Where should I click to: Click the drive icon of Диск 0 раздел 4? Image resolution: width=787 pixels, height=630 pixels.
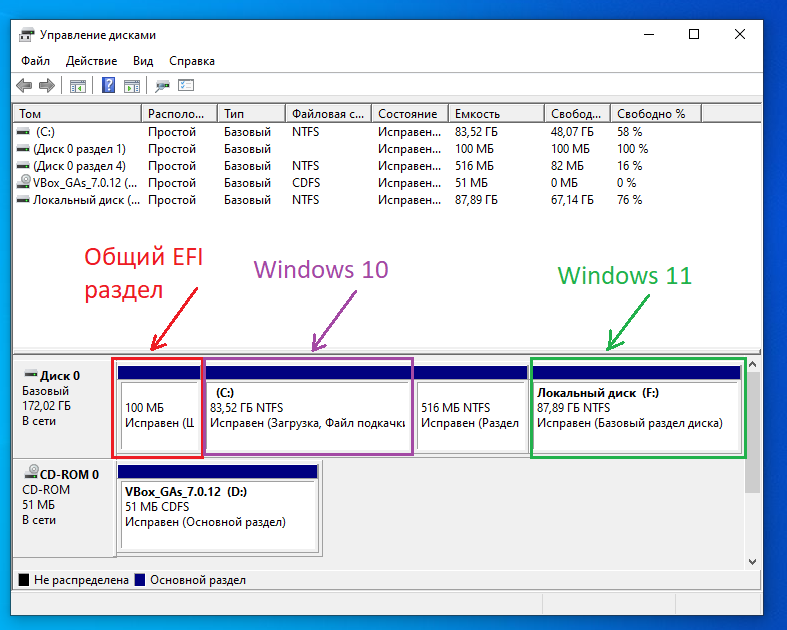tap(23, 166)
